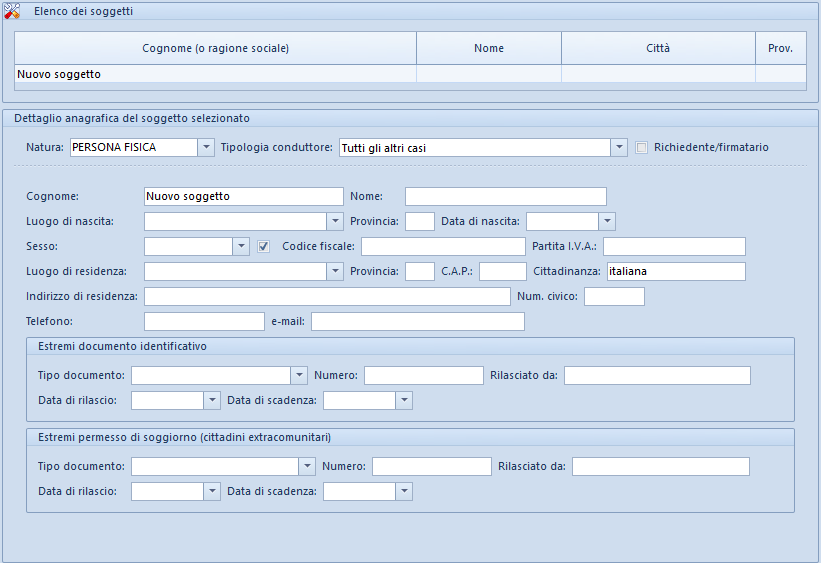Click the Prov. column header

(781, 48)
